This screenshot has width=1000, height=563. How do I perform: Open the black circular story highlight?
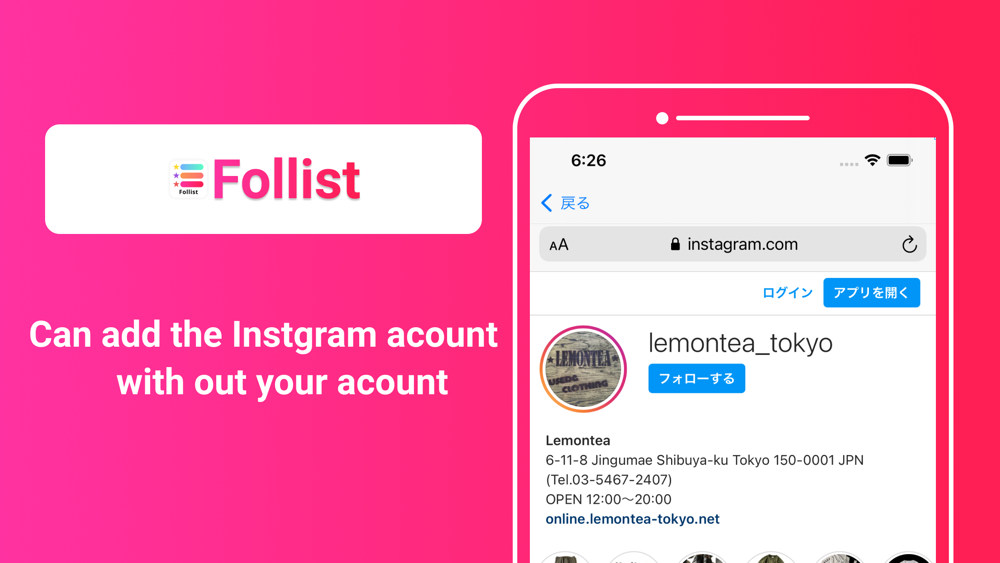[908, 558]
